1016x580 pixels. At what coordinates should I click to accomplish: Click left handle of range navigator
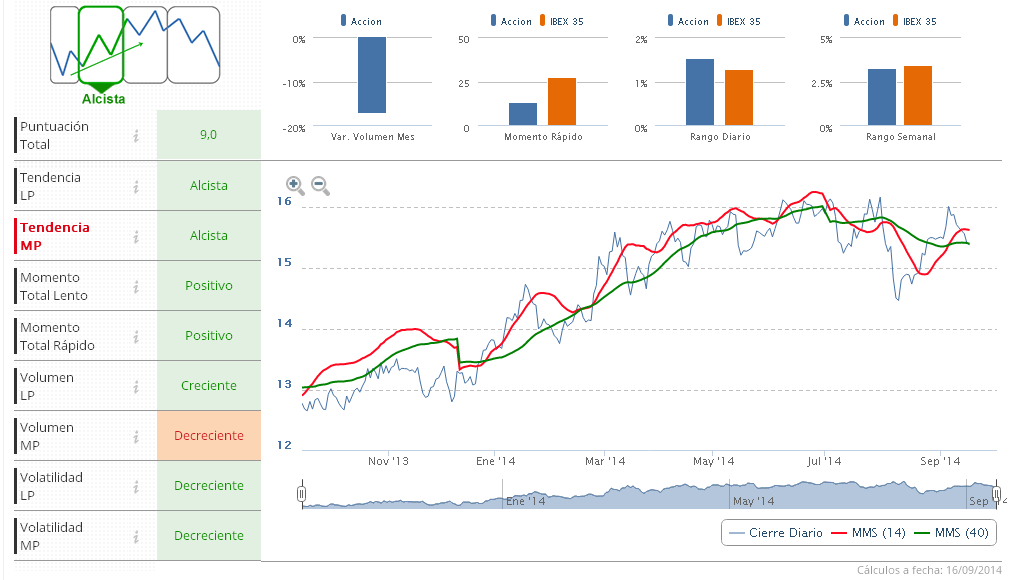click(301, 493)
